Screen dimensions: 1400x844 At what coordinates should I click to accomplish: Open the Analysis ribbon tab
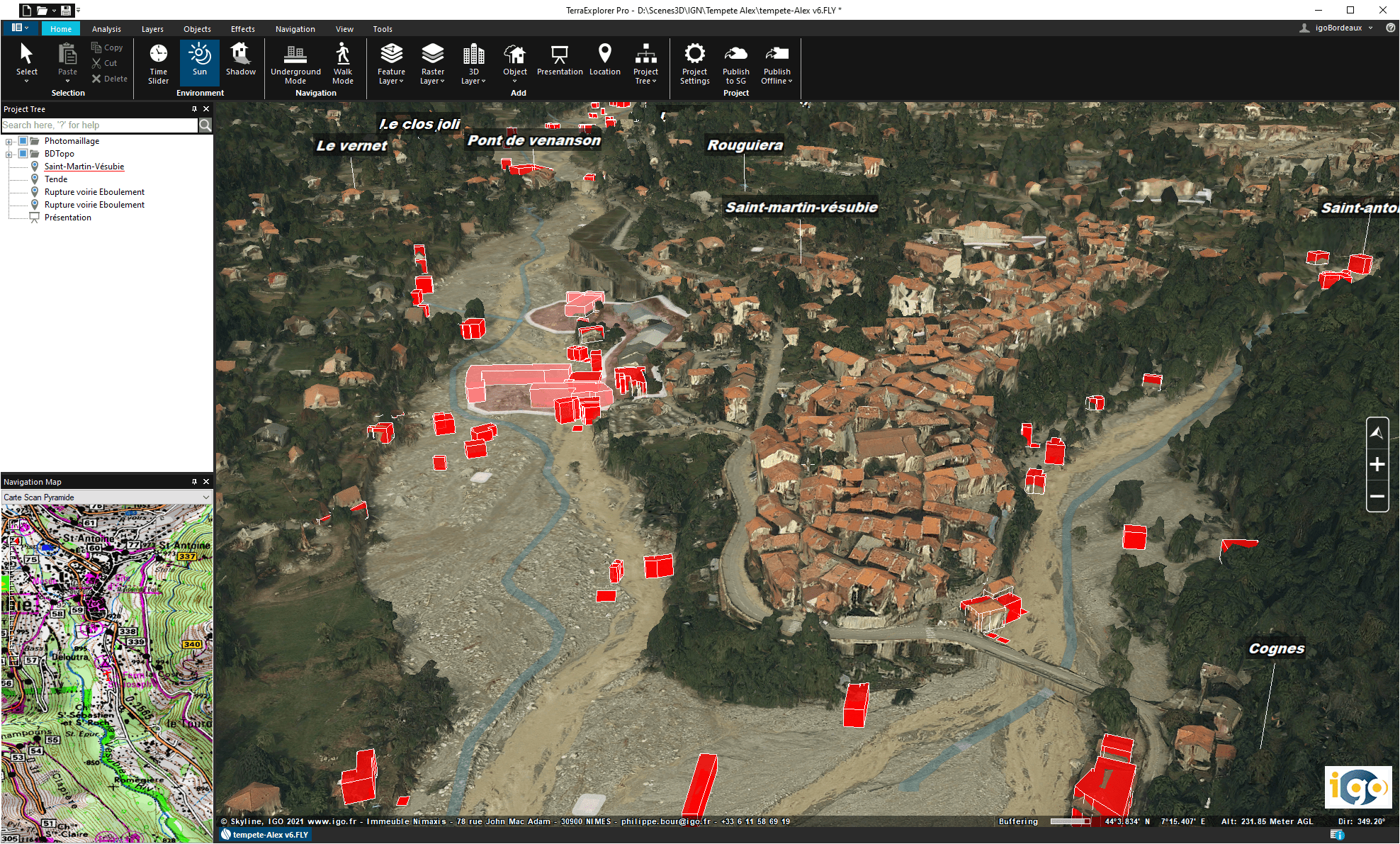(106, 29)
